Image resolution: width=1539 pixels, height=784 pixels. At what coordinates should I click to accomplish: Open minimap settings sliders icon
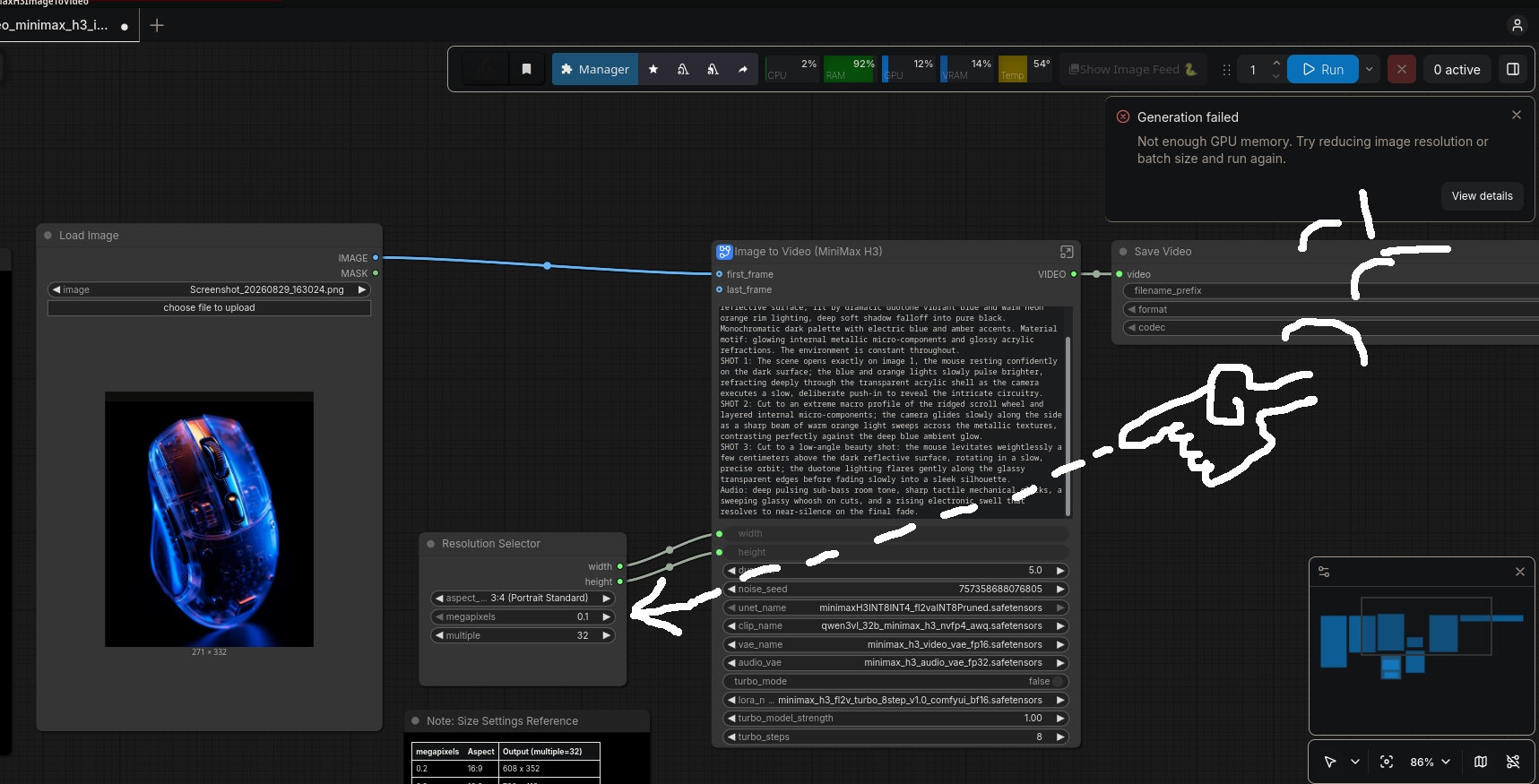click(1324, 572)
